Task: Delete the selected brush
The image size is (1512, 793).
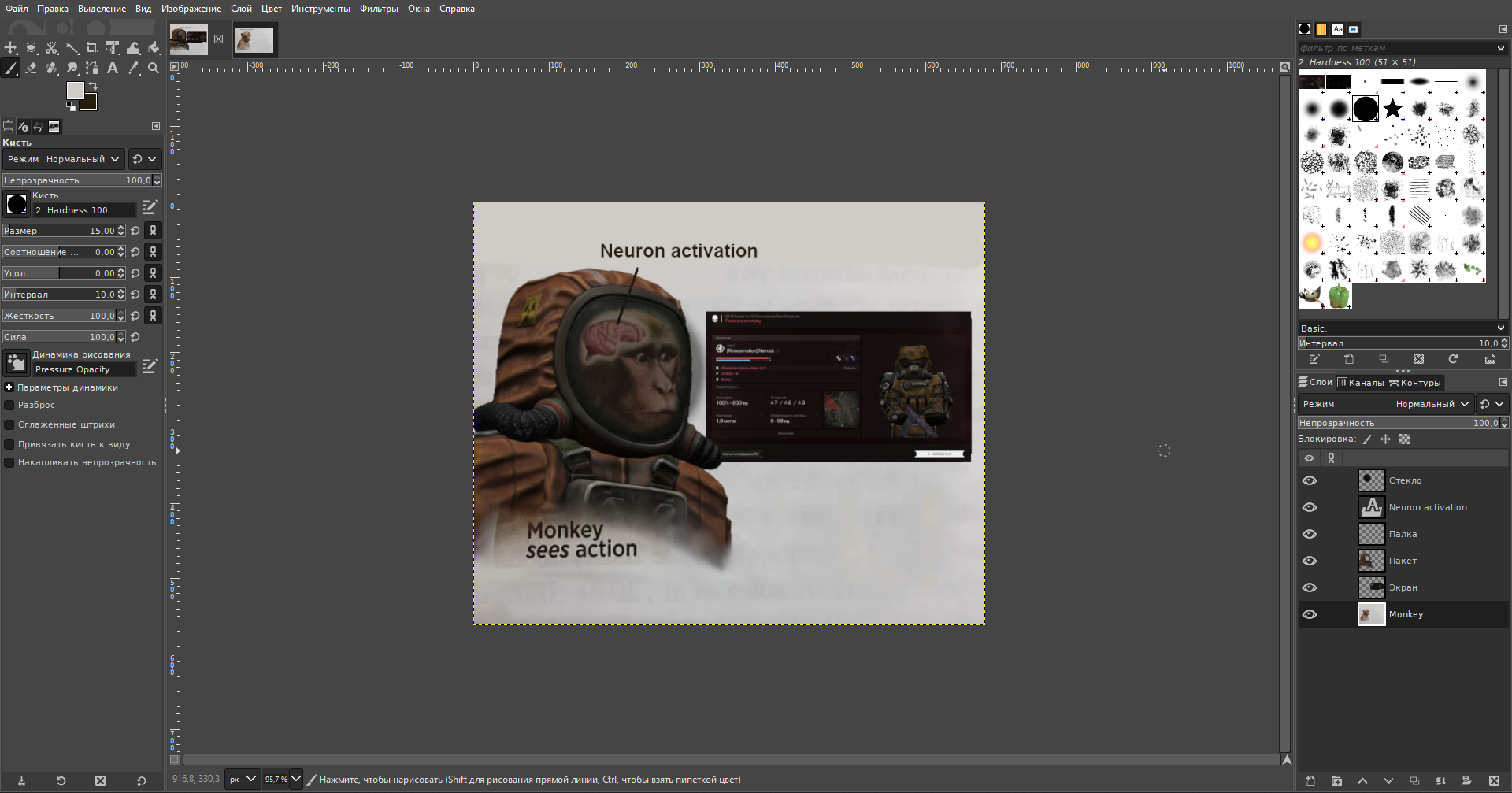Action: point(1418,359)
